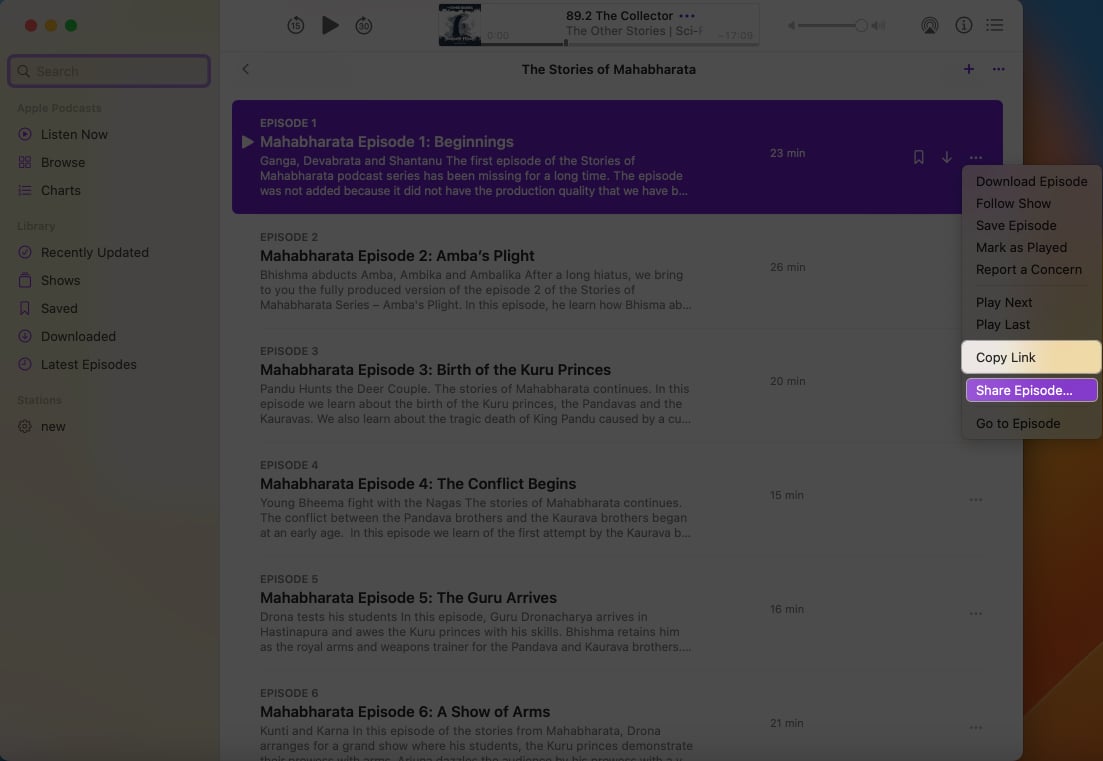Screen dimensions: 1103x761
Task: Open more options dots for Episode 4
Action: tap(976, 499)
